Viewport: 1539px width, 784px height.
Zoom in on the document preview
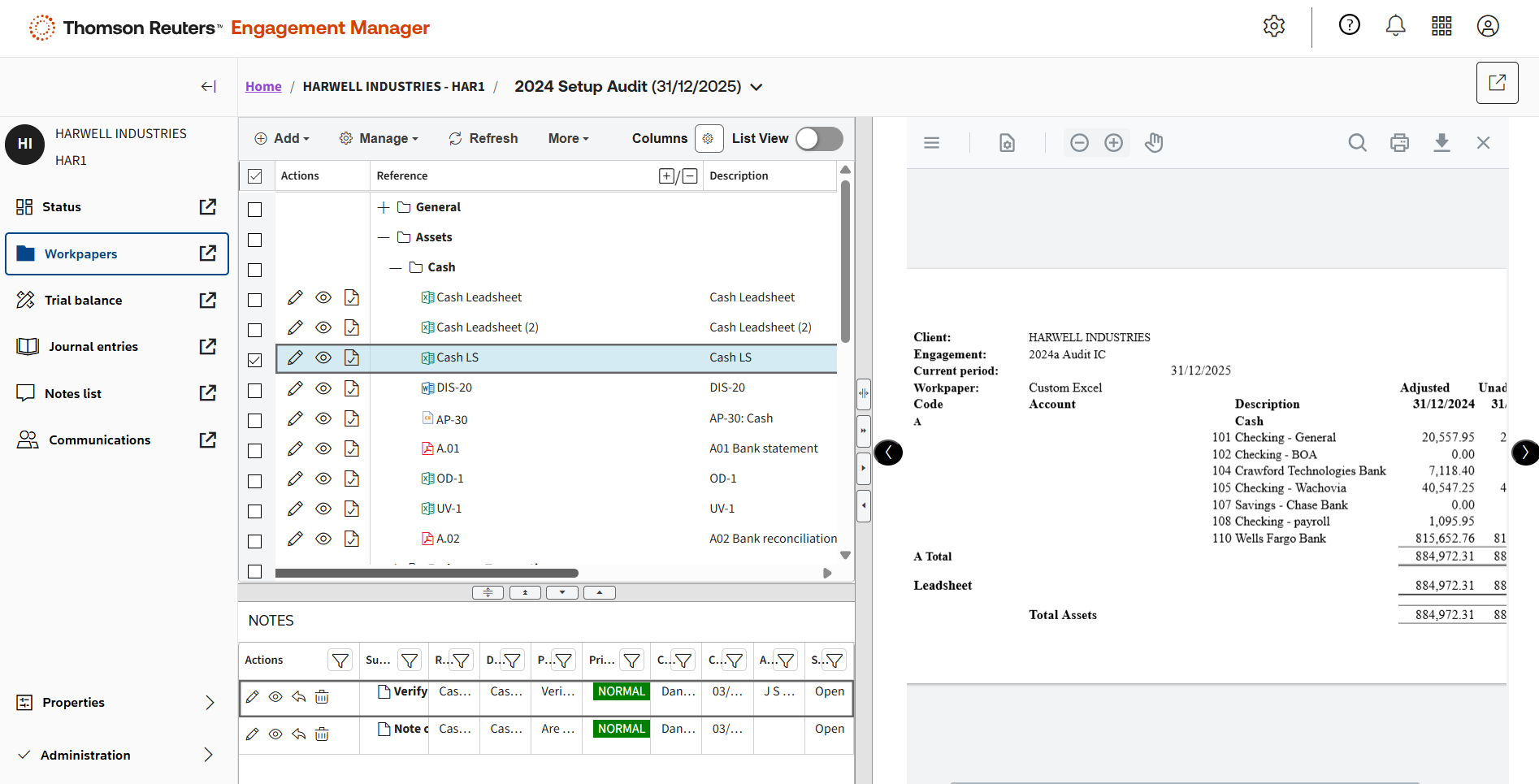coord(1113,143)
